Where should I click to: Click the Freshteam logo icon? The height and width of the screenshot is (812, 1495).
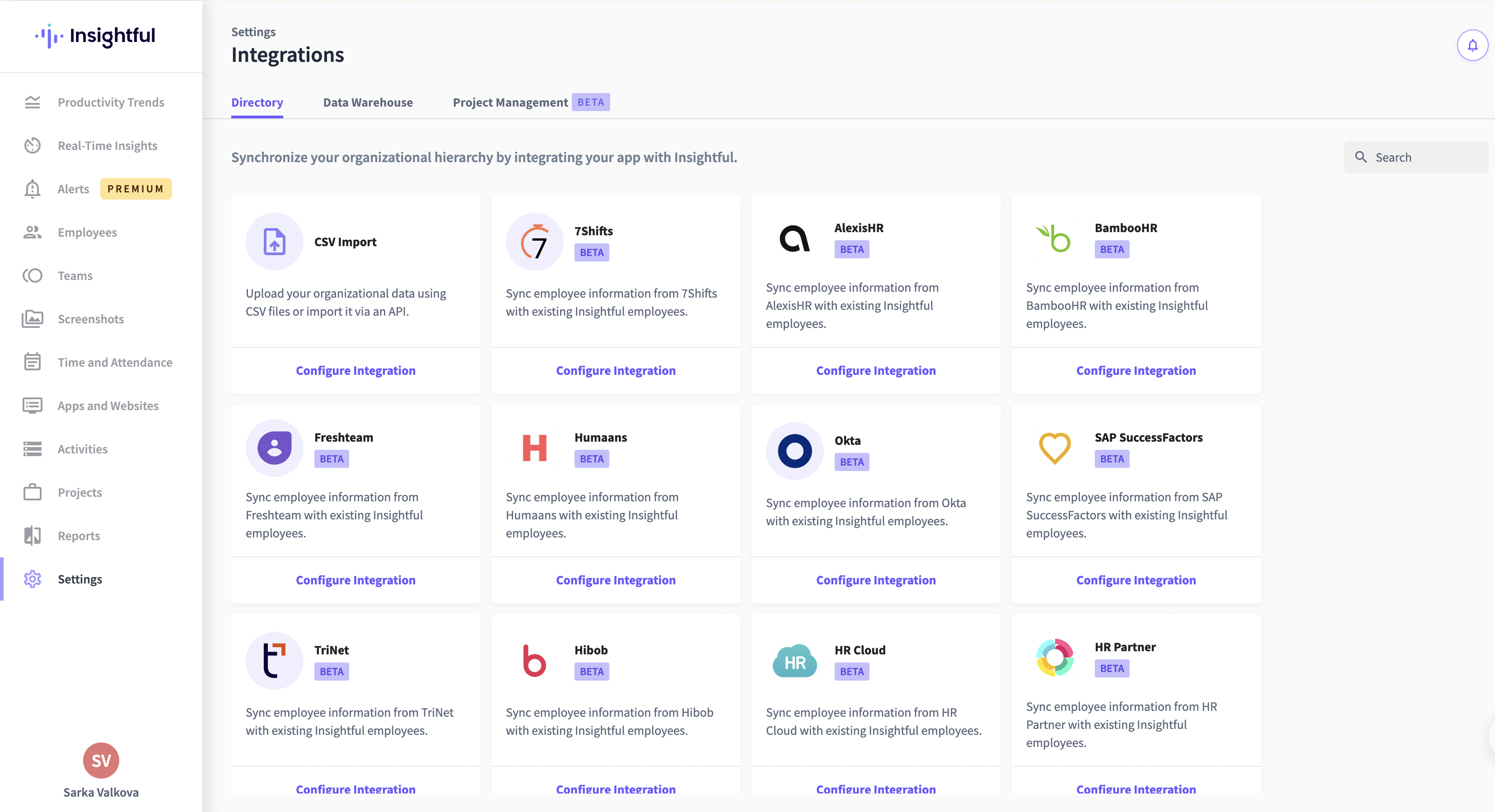(x=275, y=448)
